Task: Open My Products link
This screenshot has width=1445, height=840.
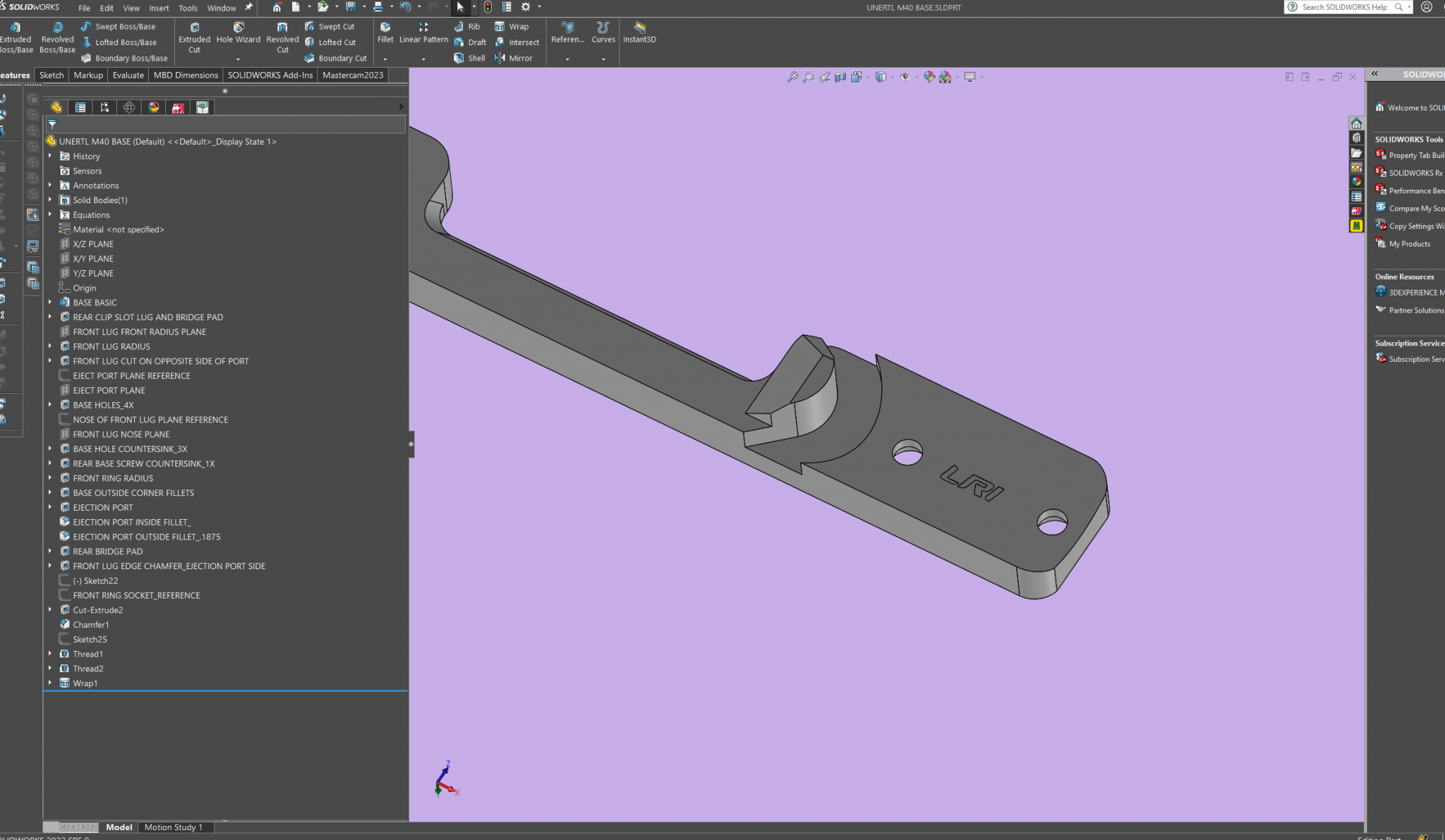Action: click(x=1403, y=244)
